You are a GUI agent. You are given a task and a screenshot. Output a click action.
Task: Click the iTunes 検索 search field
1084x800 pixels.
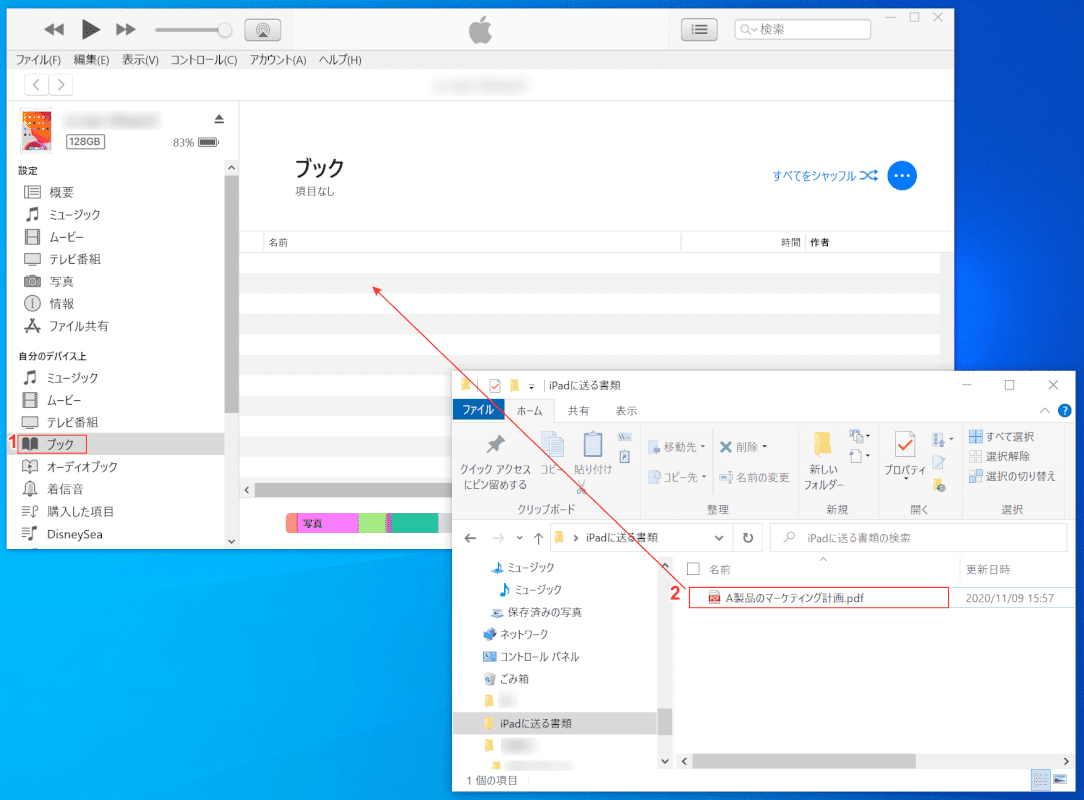tap(802, 29)
